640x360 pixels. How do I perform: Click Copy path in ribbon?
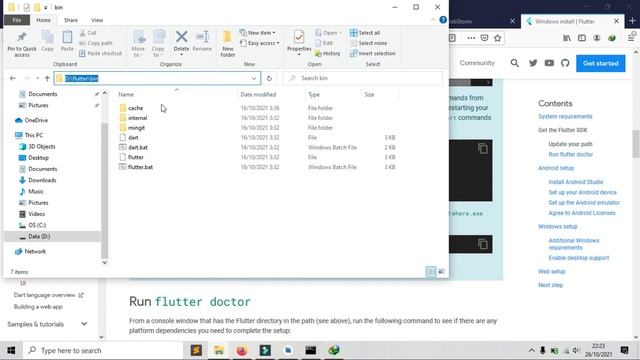click(x=96, y=43)
